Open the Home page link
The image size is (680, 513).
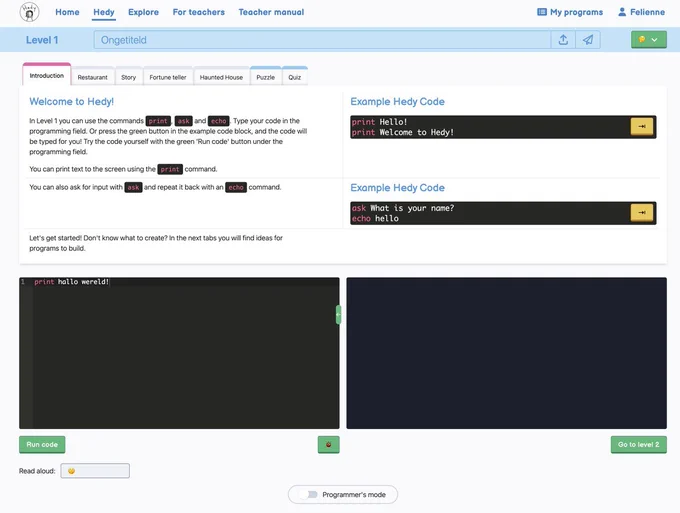click(x=67, y=12)
